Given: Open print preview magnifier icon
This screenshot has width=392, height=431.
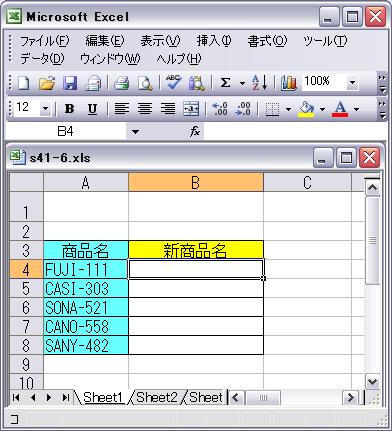Looking at the screenshot, I should (x=145, y=83).
